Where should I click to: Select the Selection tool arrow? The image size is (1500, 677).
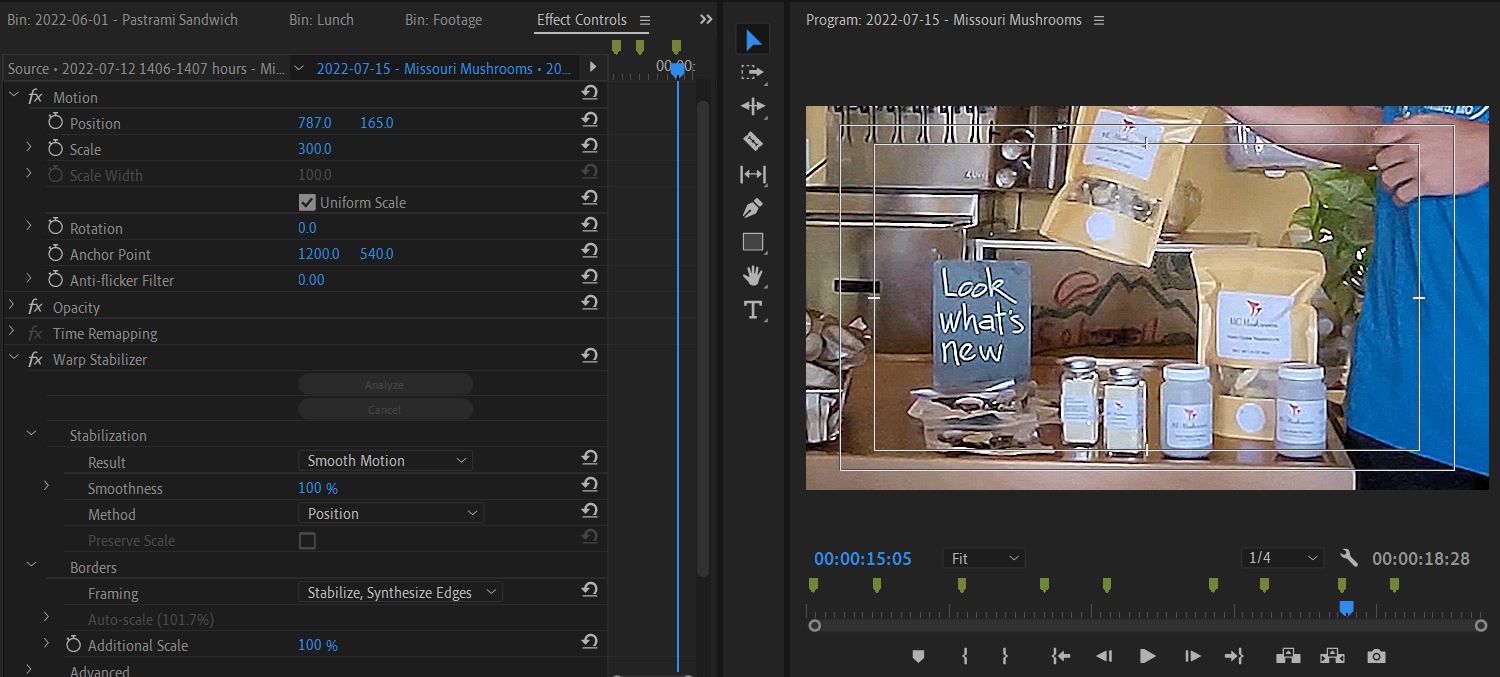point(753,40)
